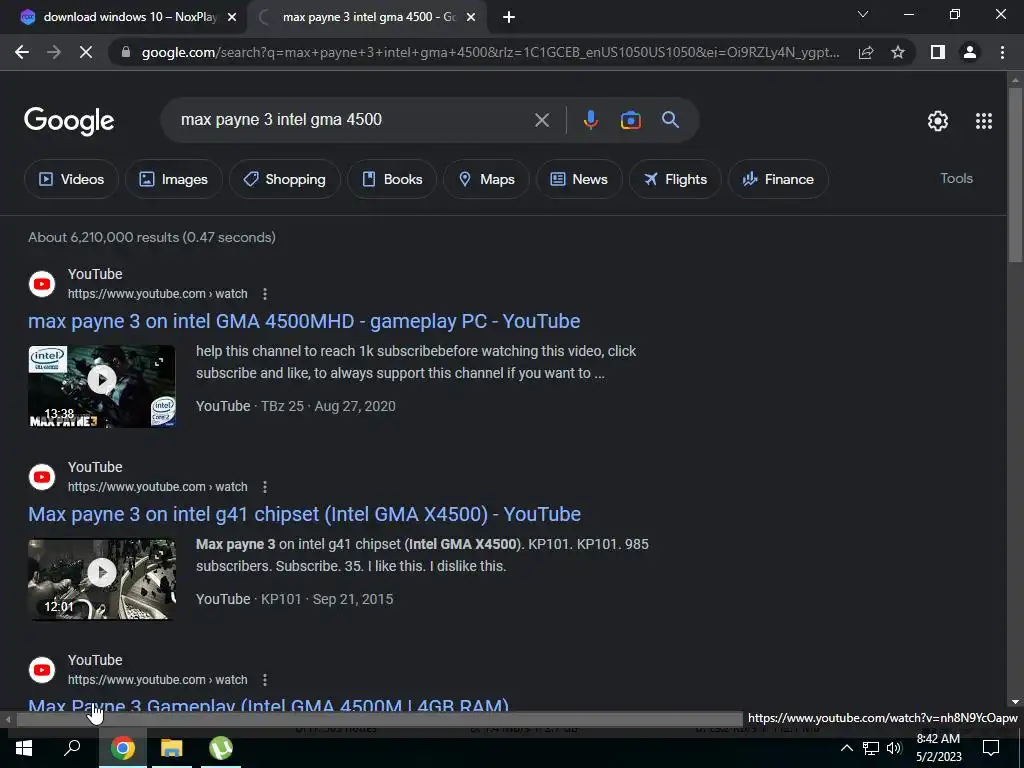Viewport: 1024px width, 768px height.
Task: Clear the search query text
Action: click(542, 120)
